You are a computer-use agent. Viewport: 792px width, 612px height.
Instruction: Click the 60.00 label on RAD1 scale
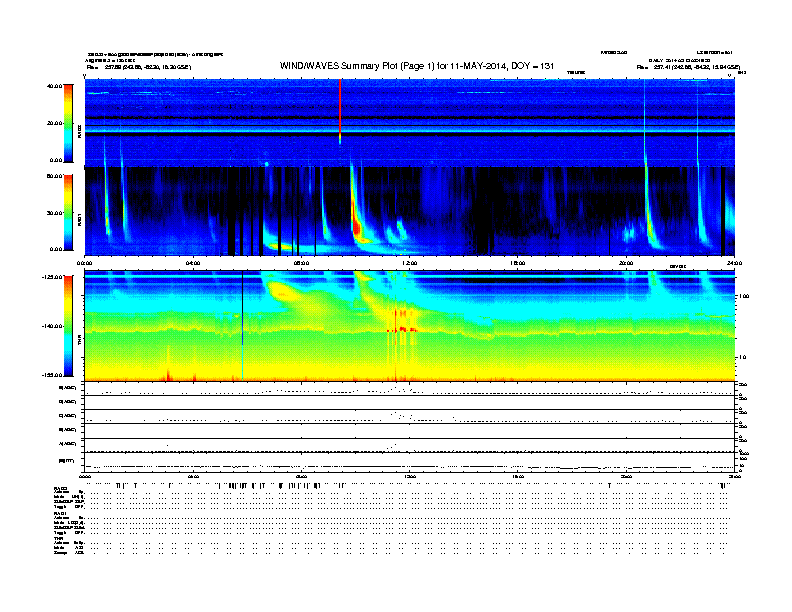click(x=55, y=176)
